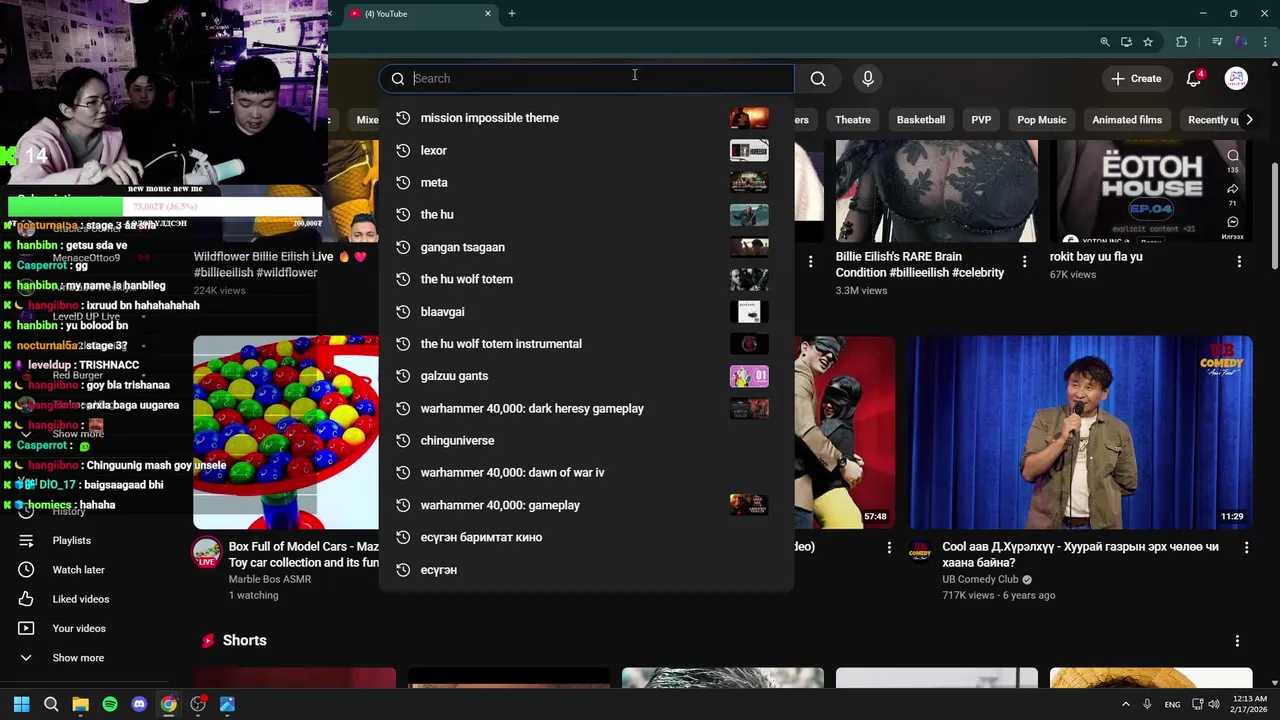
Task: Select the PVP chip
Action: (x=981, y=120)
